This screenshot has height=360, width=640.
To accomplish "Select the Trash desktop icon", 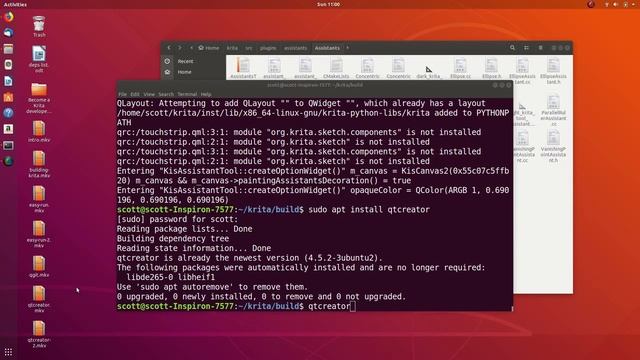I will [39, 26].
